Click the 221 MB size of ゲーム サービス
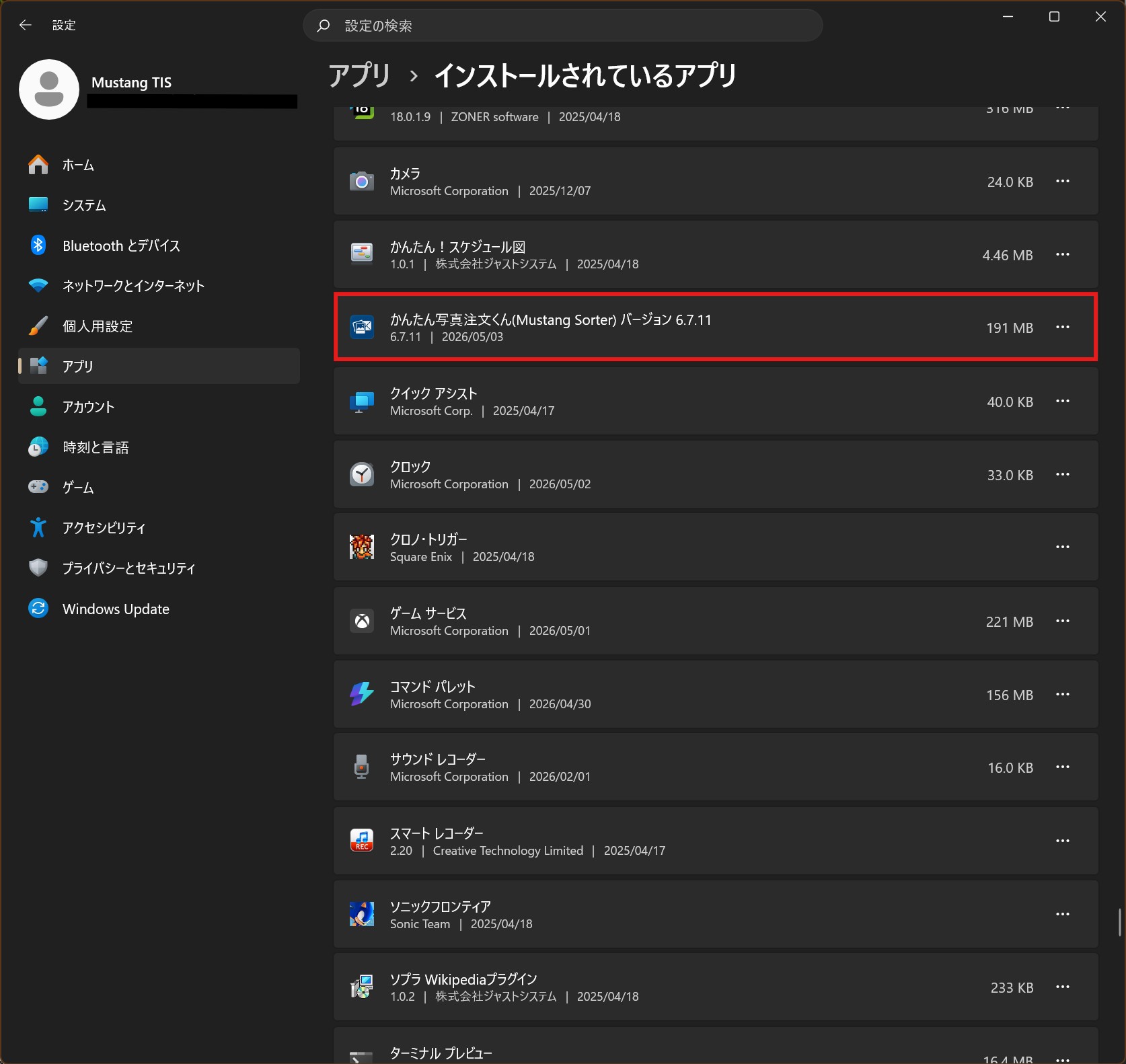1126x1064 pixels. point(1010,621)
